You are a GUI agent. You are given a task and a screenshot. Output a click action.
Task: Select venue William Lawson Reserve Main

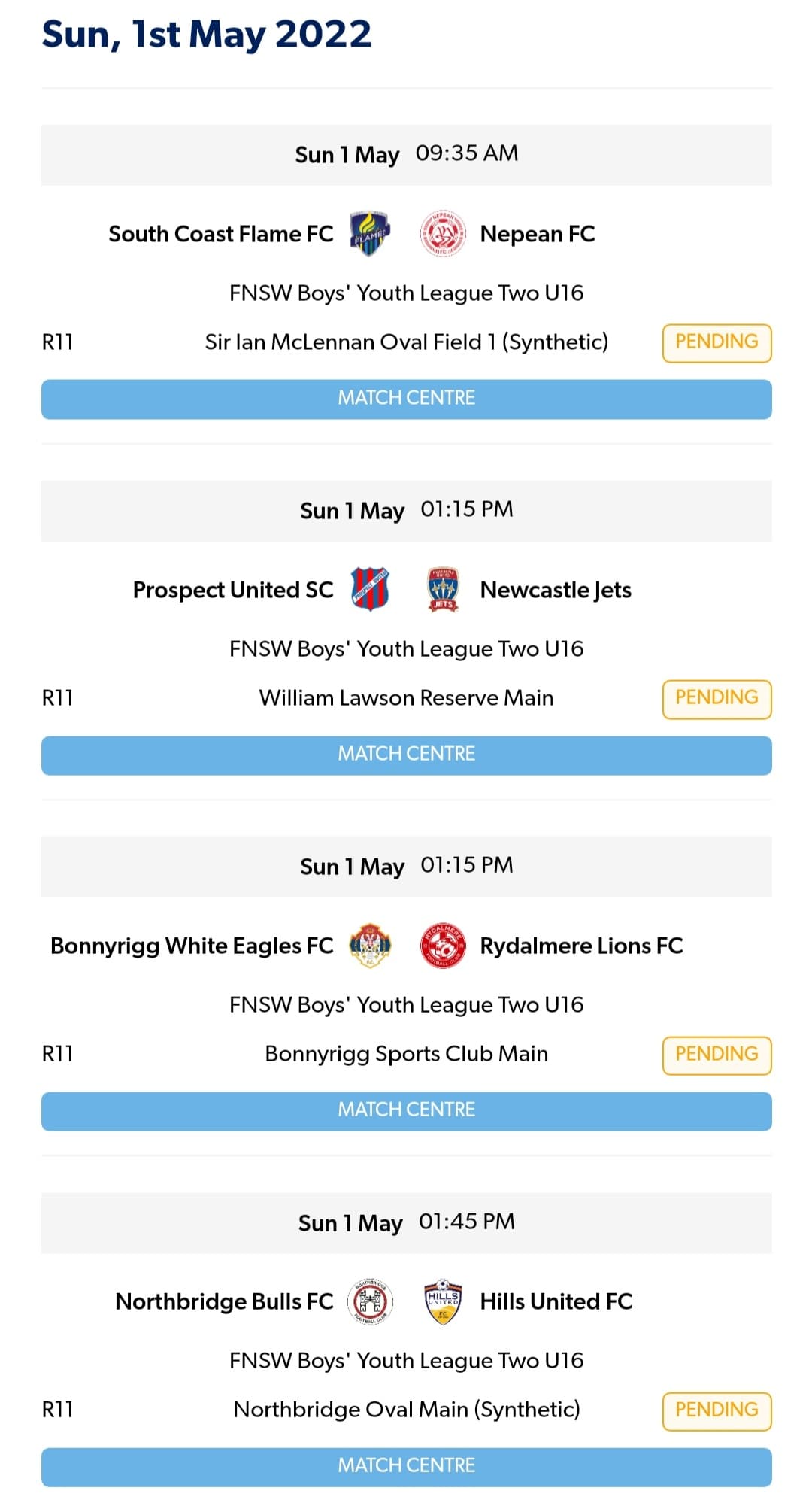click(x=407, y=697)
